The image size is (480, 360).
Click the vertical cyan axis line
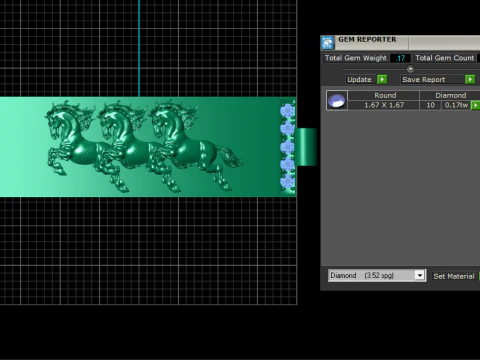[x=139, y=48]
